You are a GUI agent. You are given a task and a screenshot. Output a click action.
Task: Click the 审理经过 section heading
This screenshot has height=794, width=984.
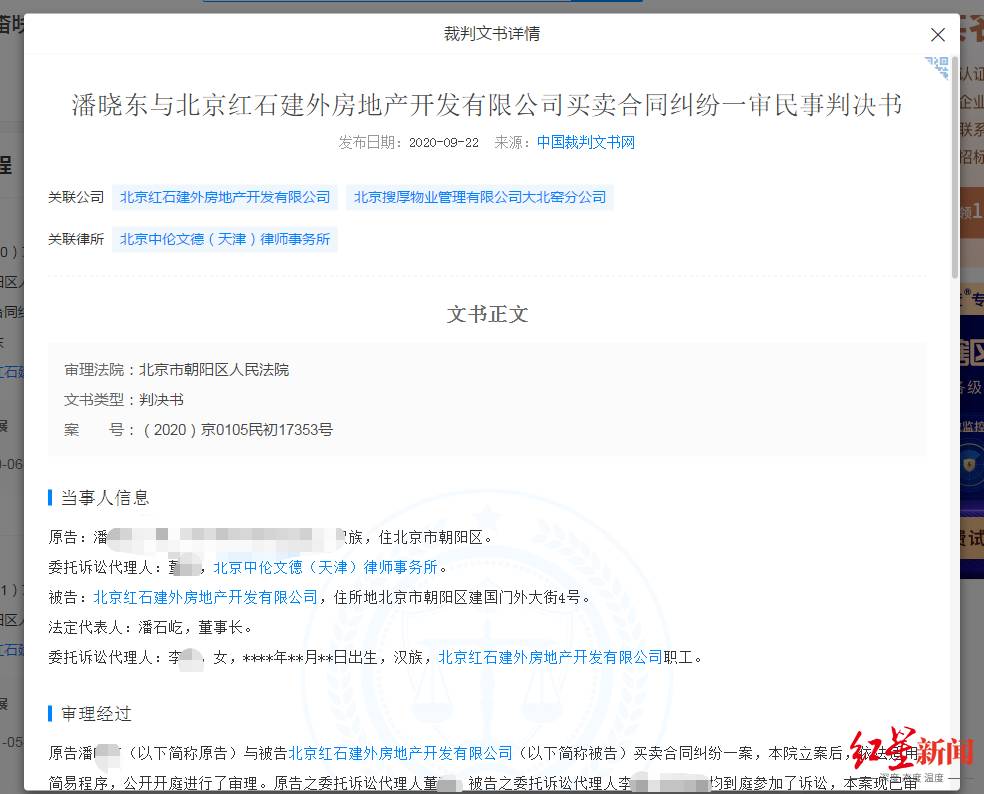tap(96, 713)
